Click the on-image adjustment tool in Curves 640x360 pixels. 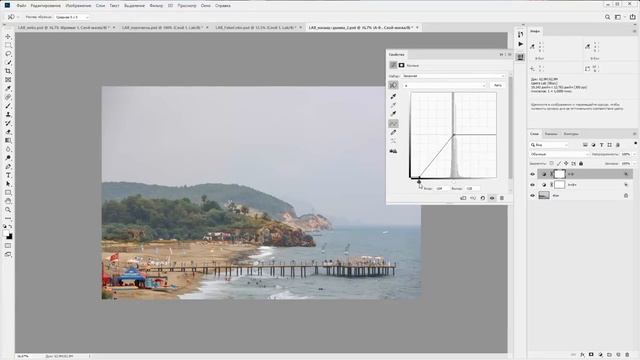[393, 85]
